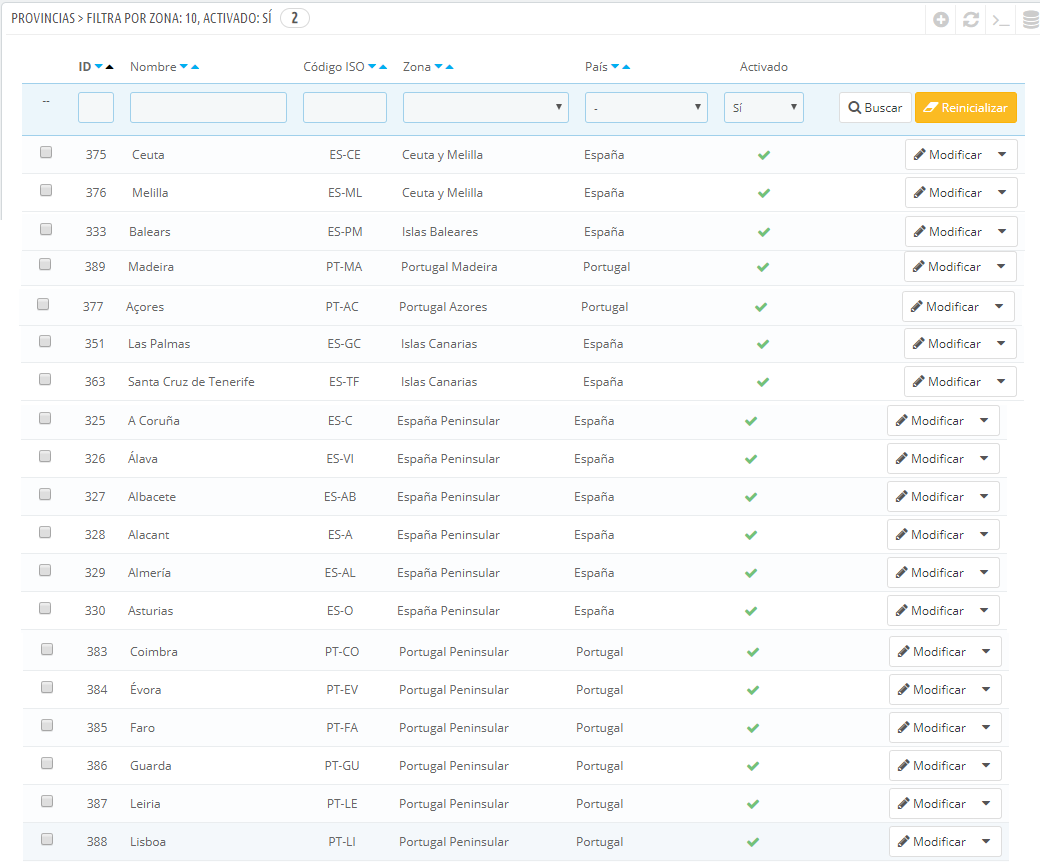Open the show SQL query icon

pyautogui.click(x=1000, y=20)
